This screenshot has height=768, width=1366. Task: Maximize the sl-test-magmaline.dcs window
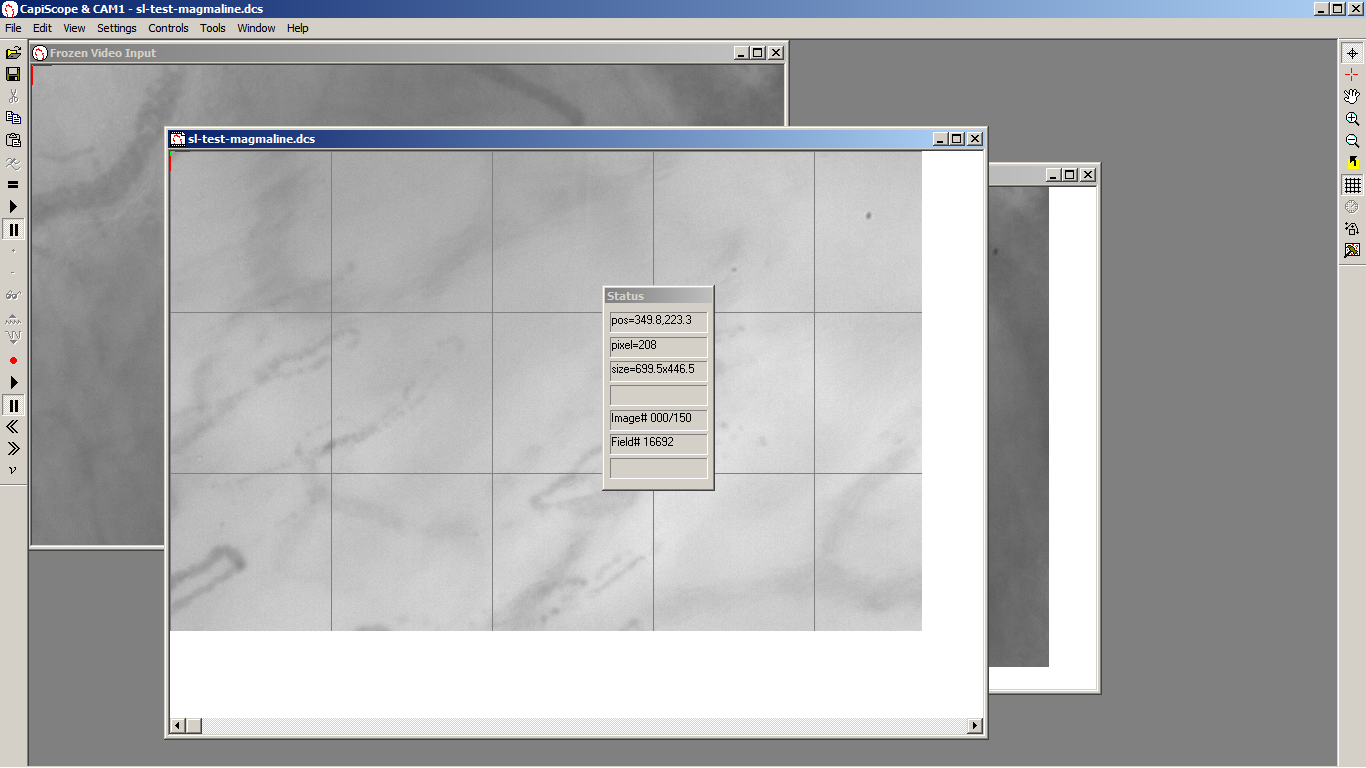(957, 139)
